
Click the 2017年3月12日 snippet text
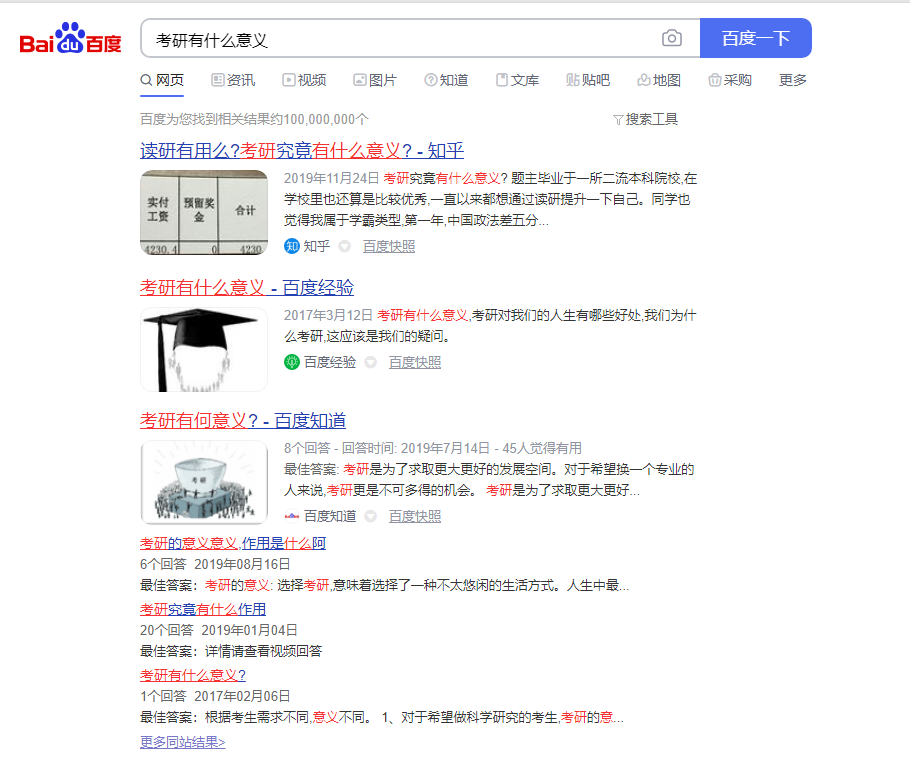tap(328, 316)
